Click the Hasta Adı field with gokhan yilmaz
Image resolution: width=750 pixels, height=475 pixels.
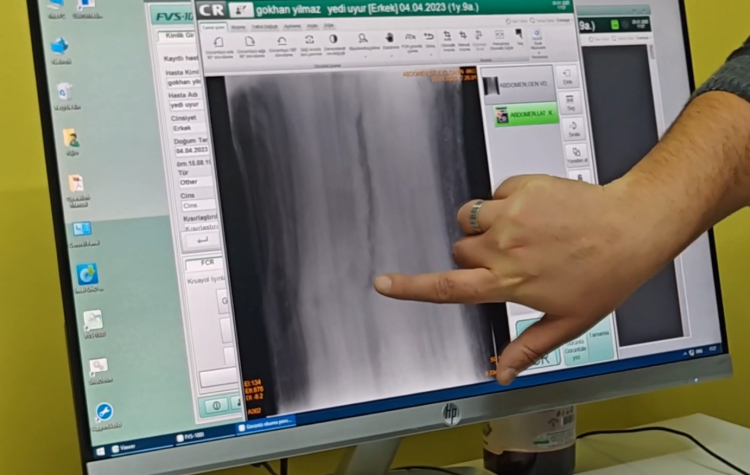click(186, 82)
